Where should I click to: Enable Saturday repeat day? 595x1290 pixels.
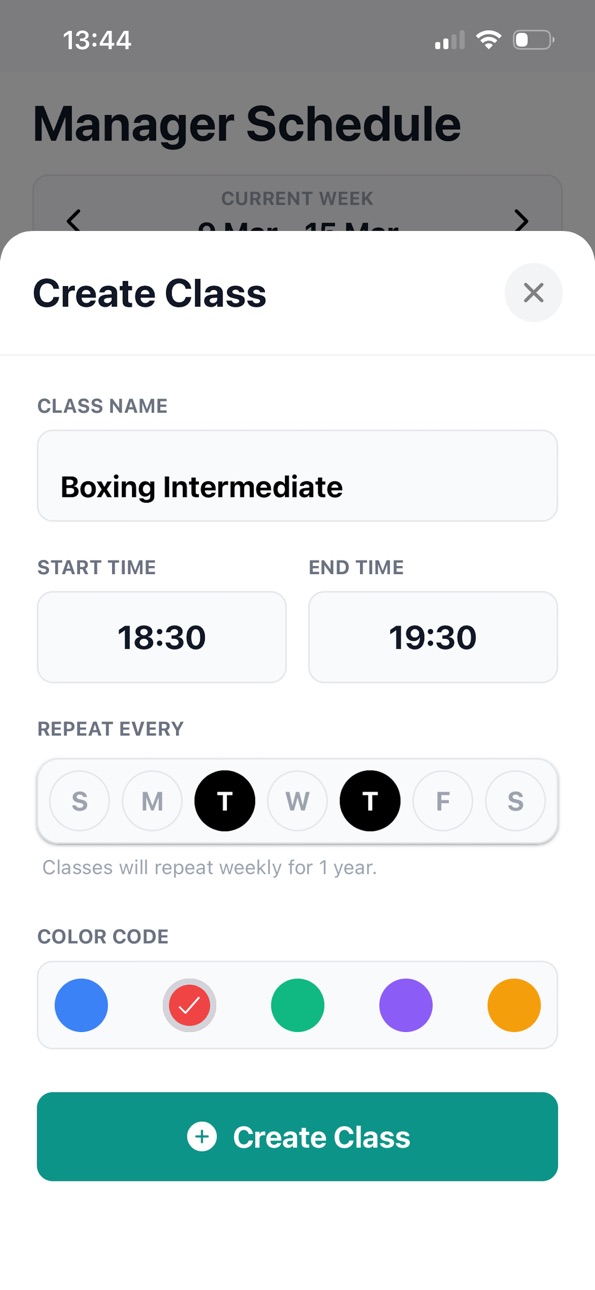click(515, 801)
